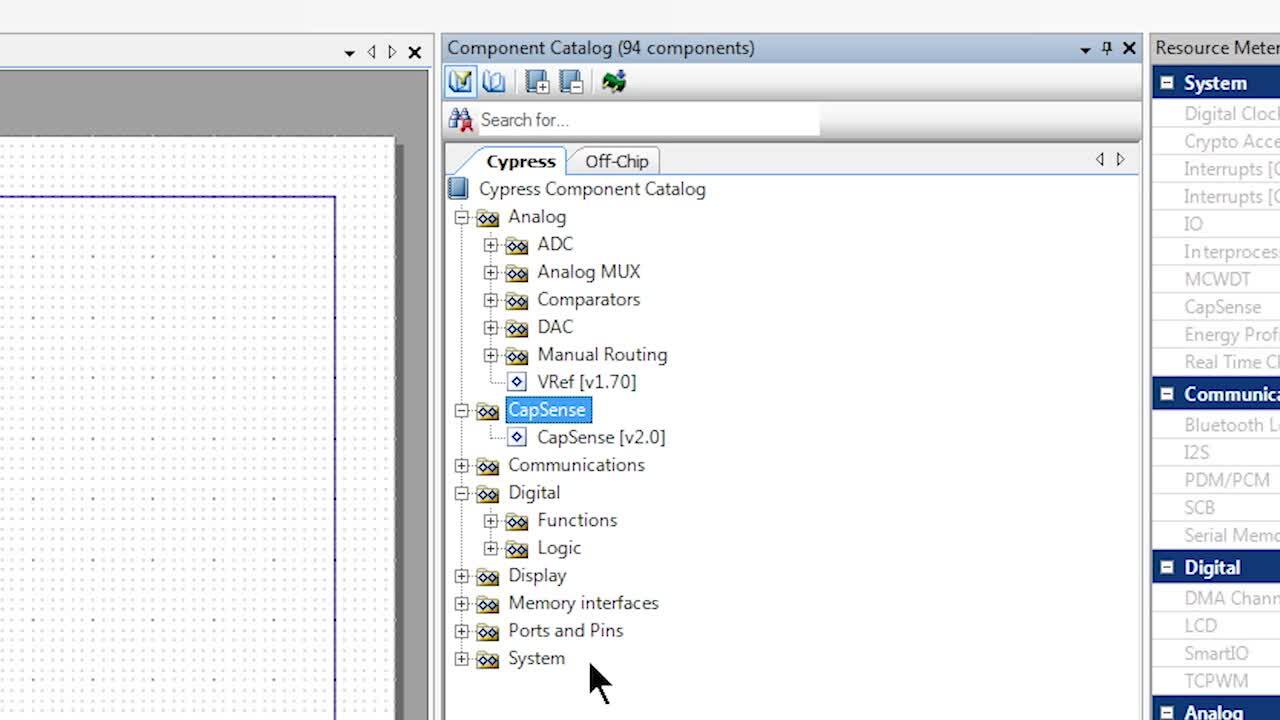1280x720 pixels.
Task: Select the highlighted CapSense folder label
Action: pyautogui.click(x=548, y=410)
